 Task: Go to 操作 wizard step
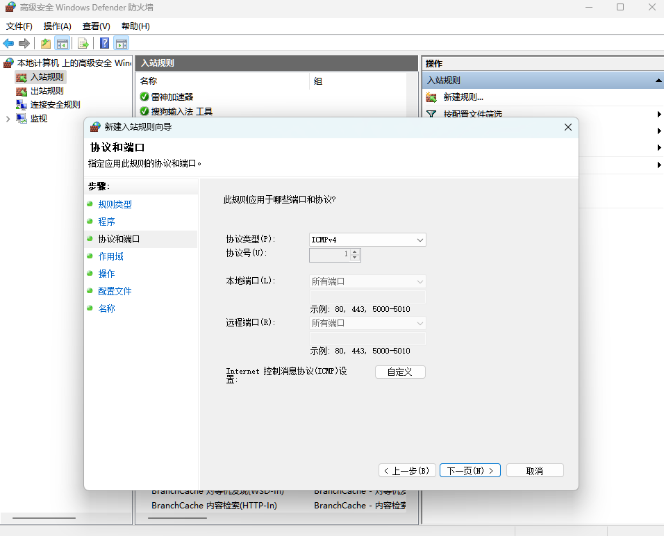[x=107, y=274]
